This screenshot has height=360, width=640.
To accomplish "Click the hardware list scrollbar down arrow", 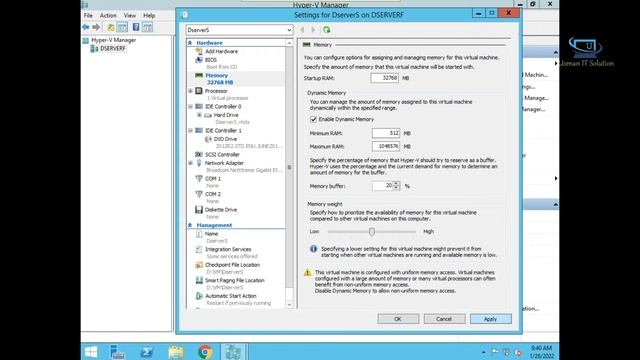I will (289, 304).
